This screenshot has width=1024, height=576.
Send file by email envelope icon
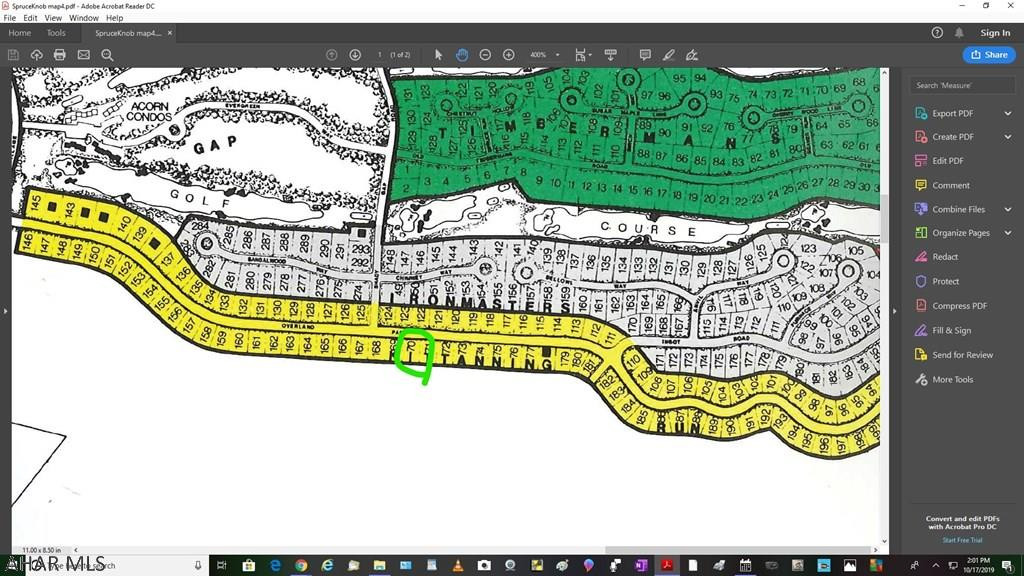click(x=84, y=54)
